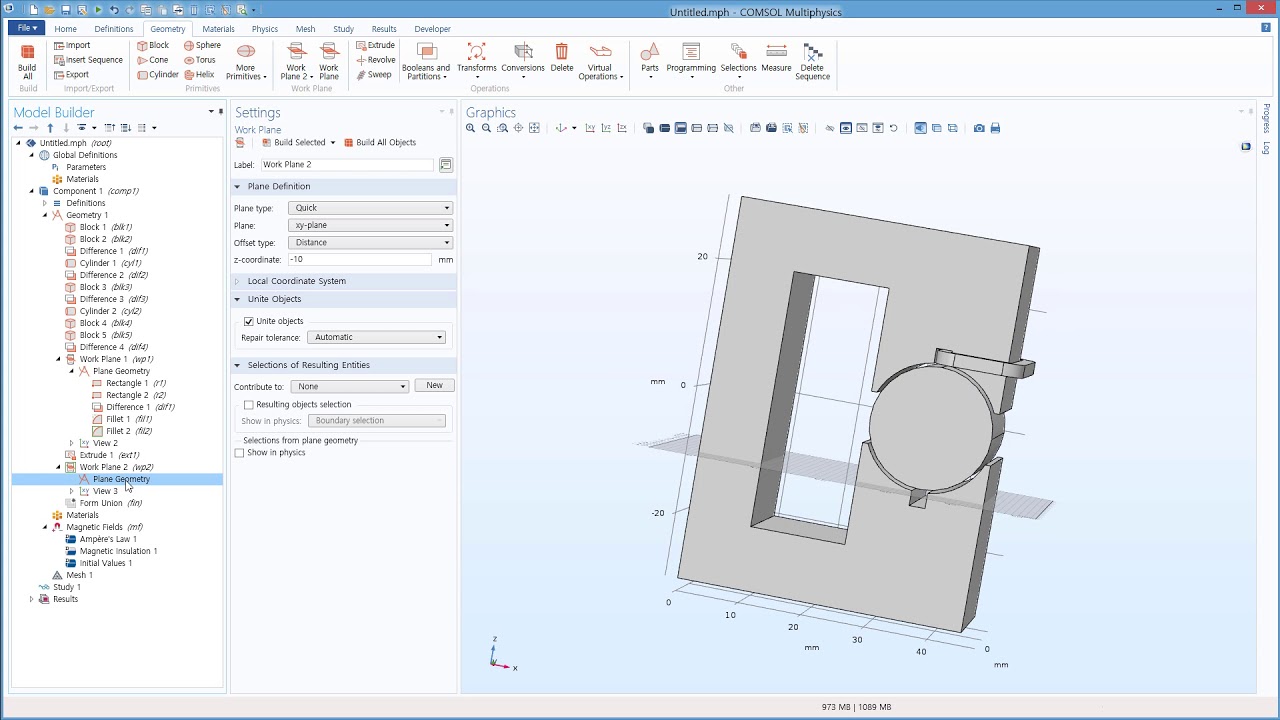1280x720 pixels.
Task: Select the Block primitive tool
Action: pyautogui.click(x=153, y=45)
